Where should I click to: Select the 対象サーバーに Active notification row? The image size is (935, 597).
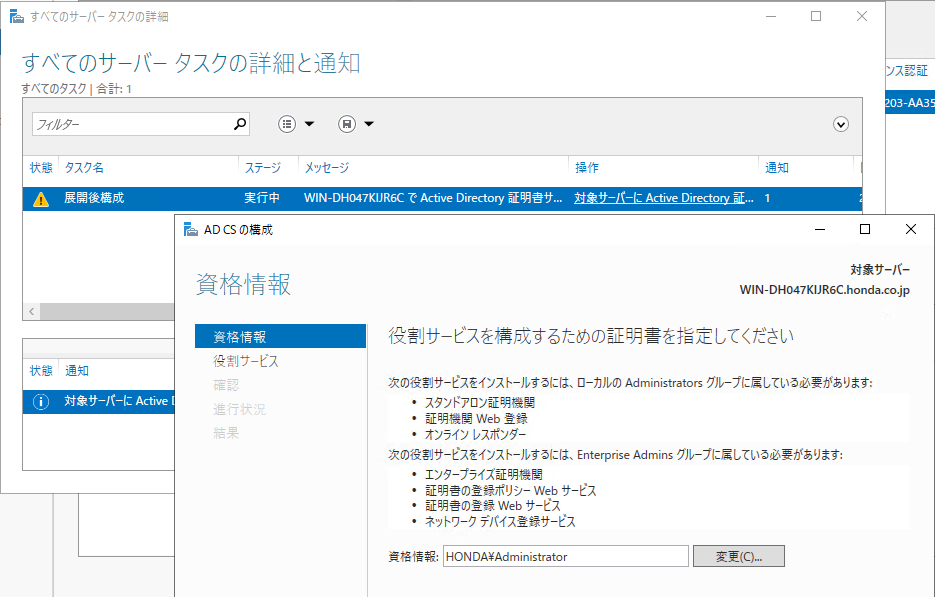point(99,401)
